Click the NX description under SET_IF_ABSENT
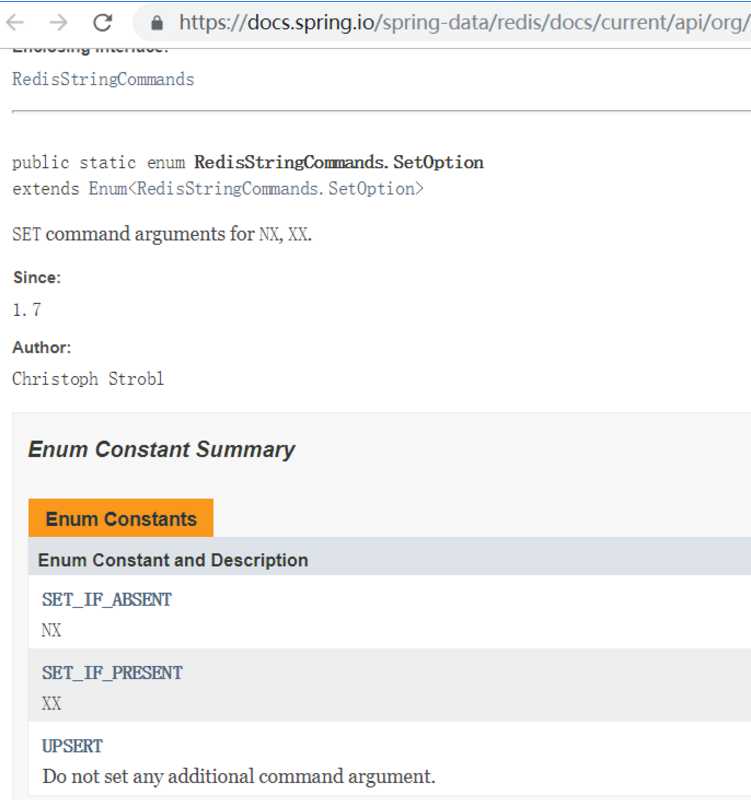751x800 pixels. coord(51,630)
